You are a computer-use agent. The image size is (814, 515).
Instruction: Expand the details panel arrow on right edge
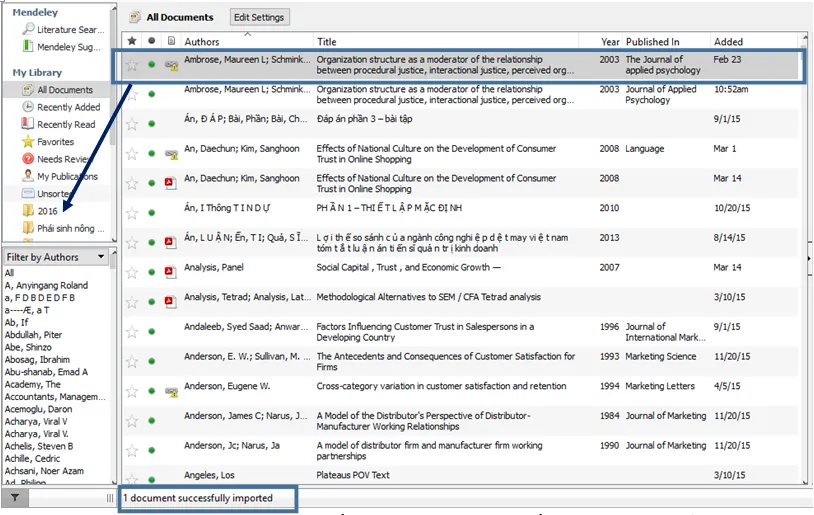point(809,258)
